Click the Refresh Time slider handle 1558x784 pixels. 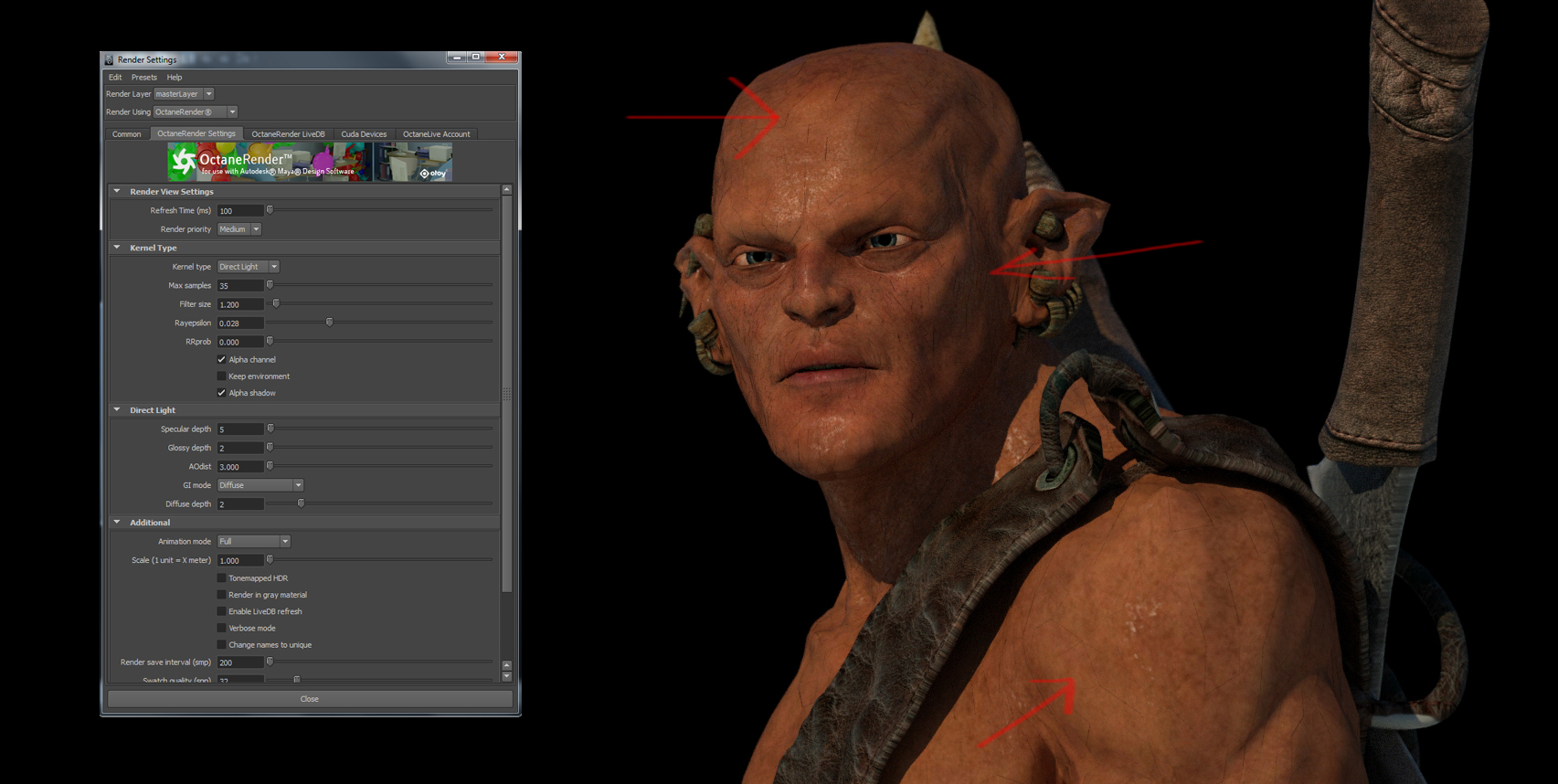270,210
